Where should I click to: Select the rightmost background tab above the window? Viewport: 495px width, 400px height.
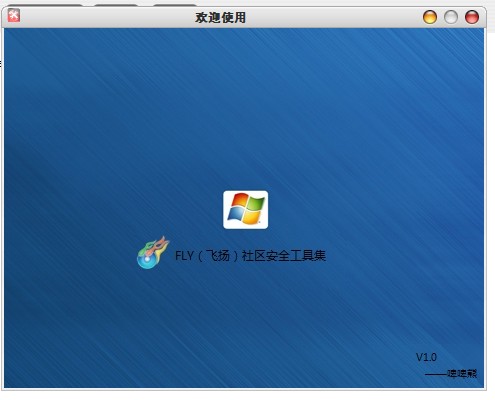tap(175, 5)
